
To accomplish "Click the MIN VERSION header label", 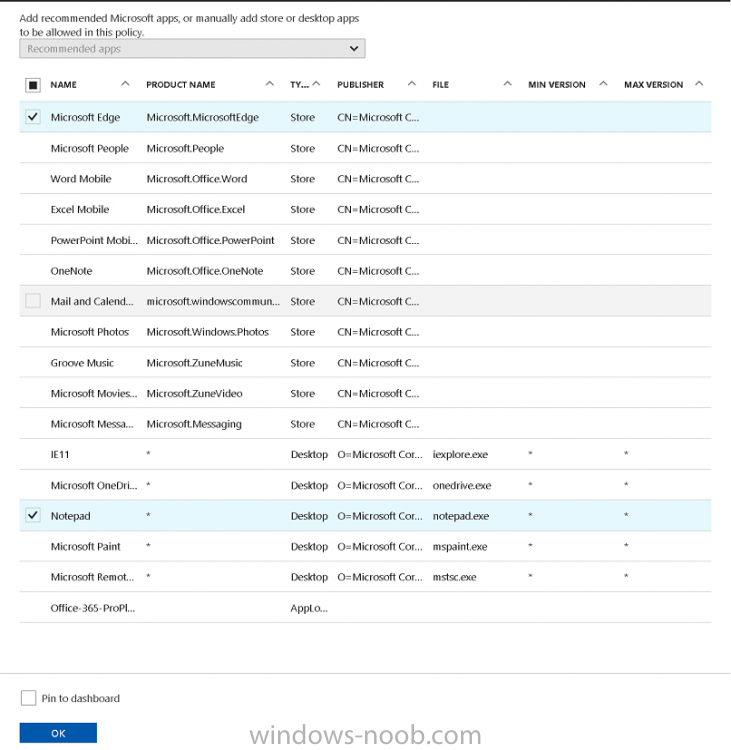I will (557, 85).
